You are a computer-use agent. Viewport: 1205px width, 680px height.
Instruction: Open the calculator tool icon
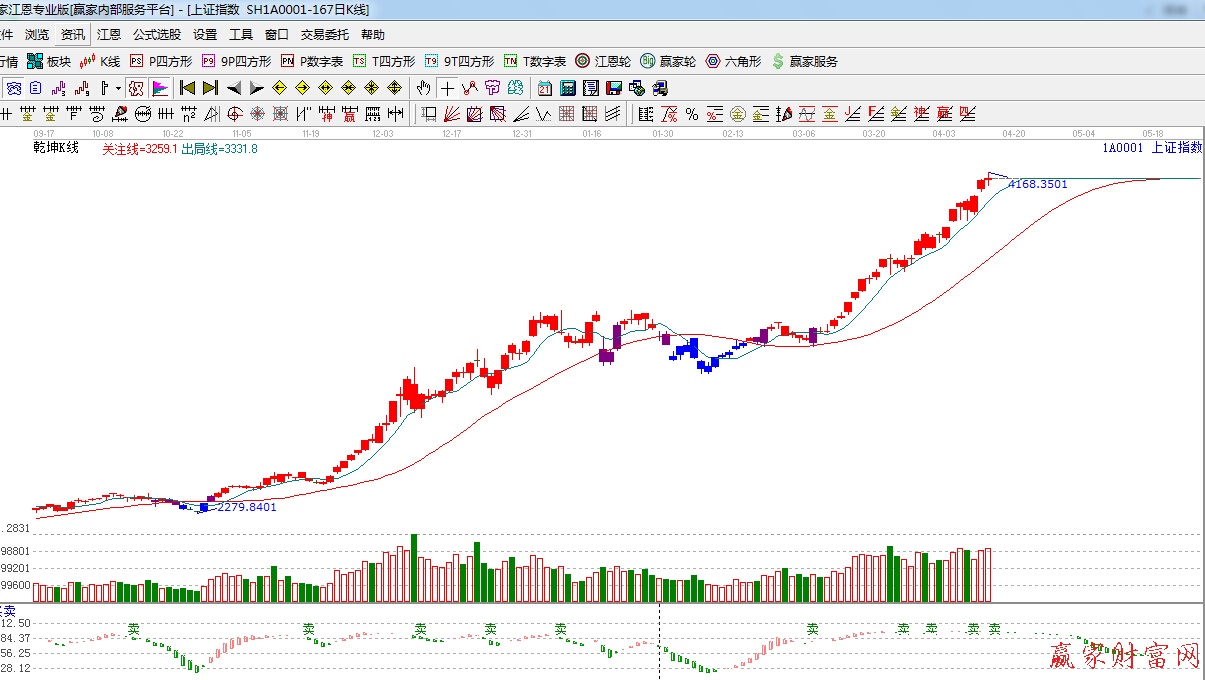click(567, 88)
